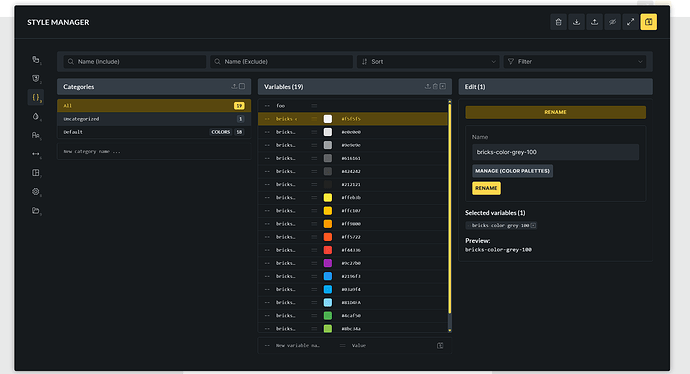Screen dimensions: 690x374
Task: Select the Default category
Action: (154, 132)
